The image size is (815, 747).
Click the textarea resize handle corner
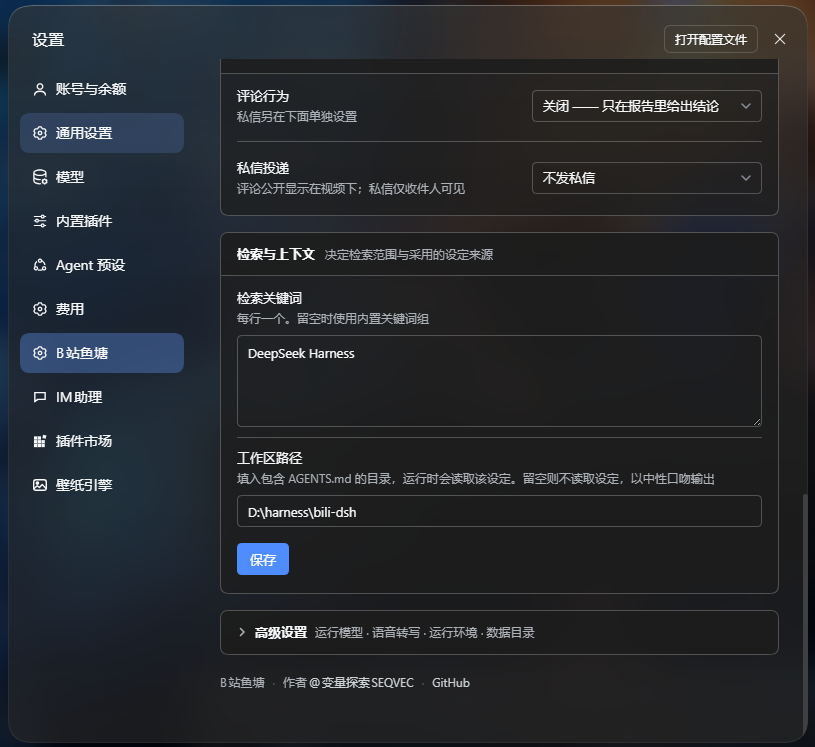click(x=757, y=422)
